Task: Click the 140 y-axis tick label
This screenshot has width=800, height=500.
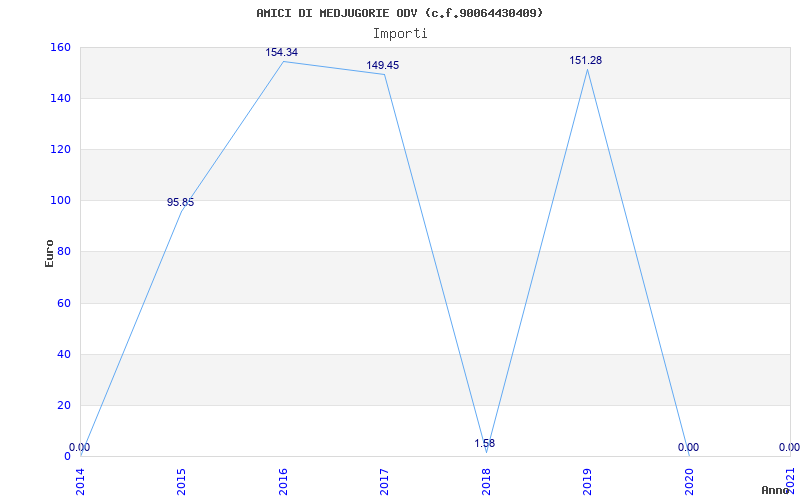Action: [60, 98]
